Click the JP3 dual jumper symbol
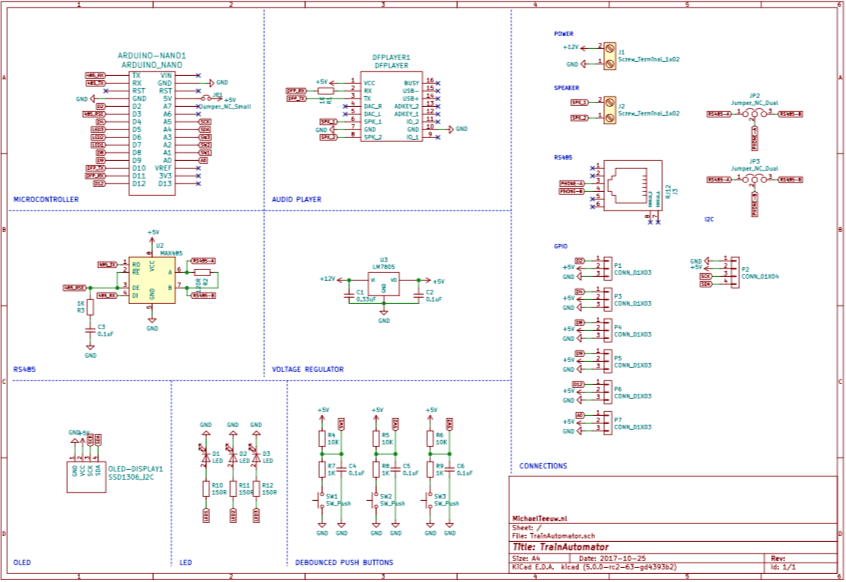Screen dimensions: 846x582 click(754, 179)
